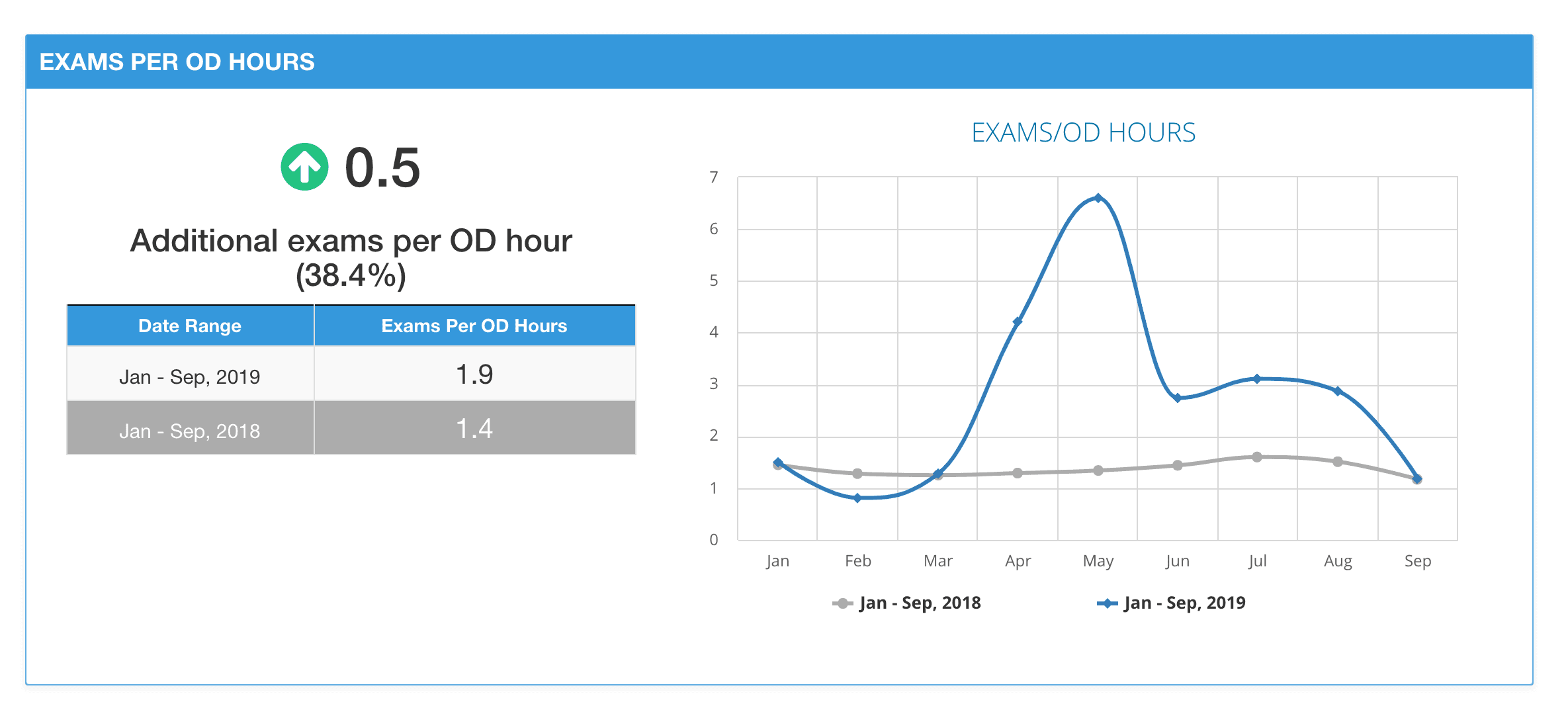Toggle the Jan - Sep, 2019 legend entry
1568x704 pixels.
coord(1172,603)
